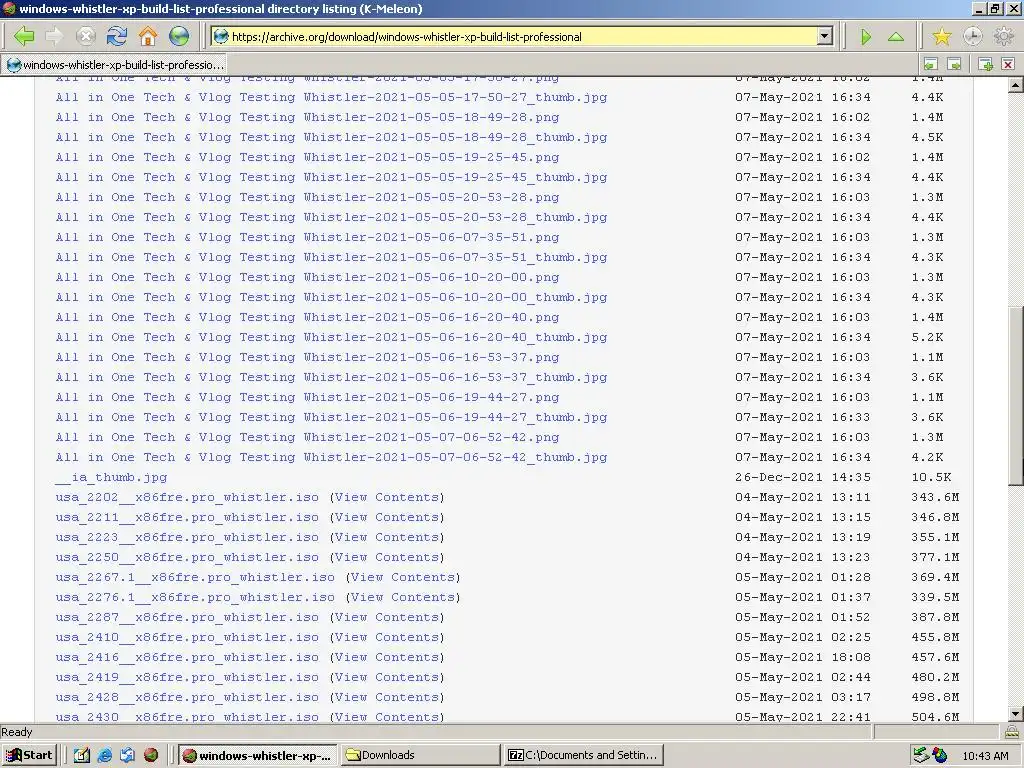1024x768 pixels.
Task: View Contents of usa_2416 iso
Action: click(x=387, y=657)
